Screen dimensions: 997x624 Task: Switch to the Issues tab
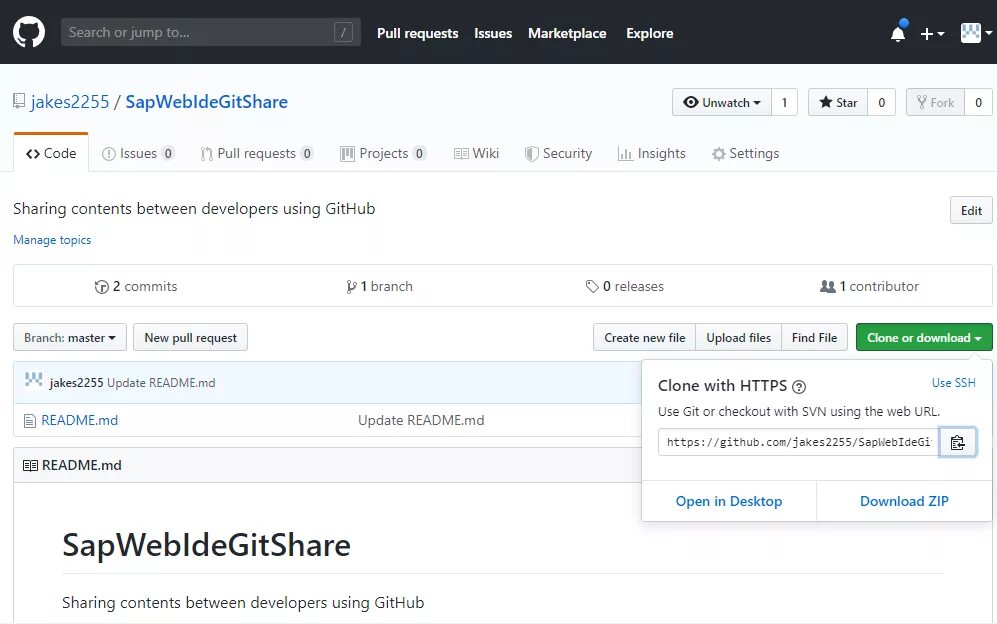point(138,154)
